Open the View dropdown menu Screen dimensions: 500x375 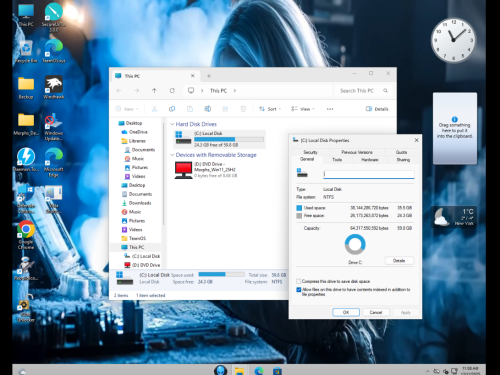pos(303,109)
